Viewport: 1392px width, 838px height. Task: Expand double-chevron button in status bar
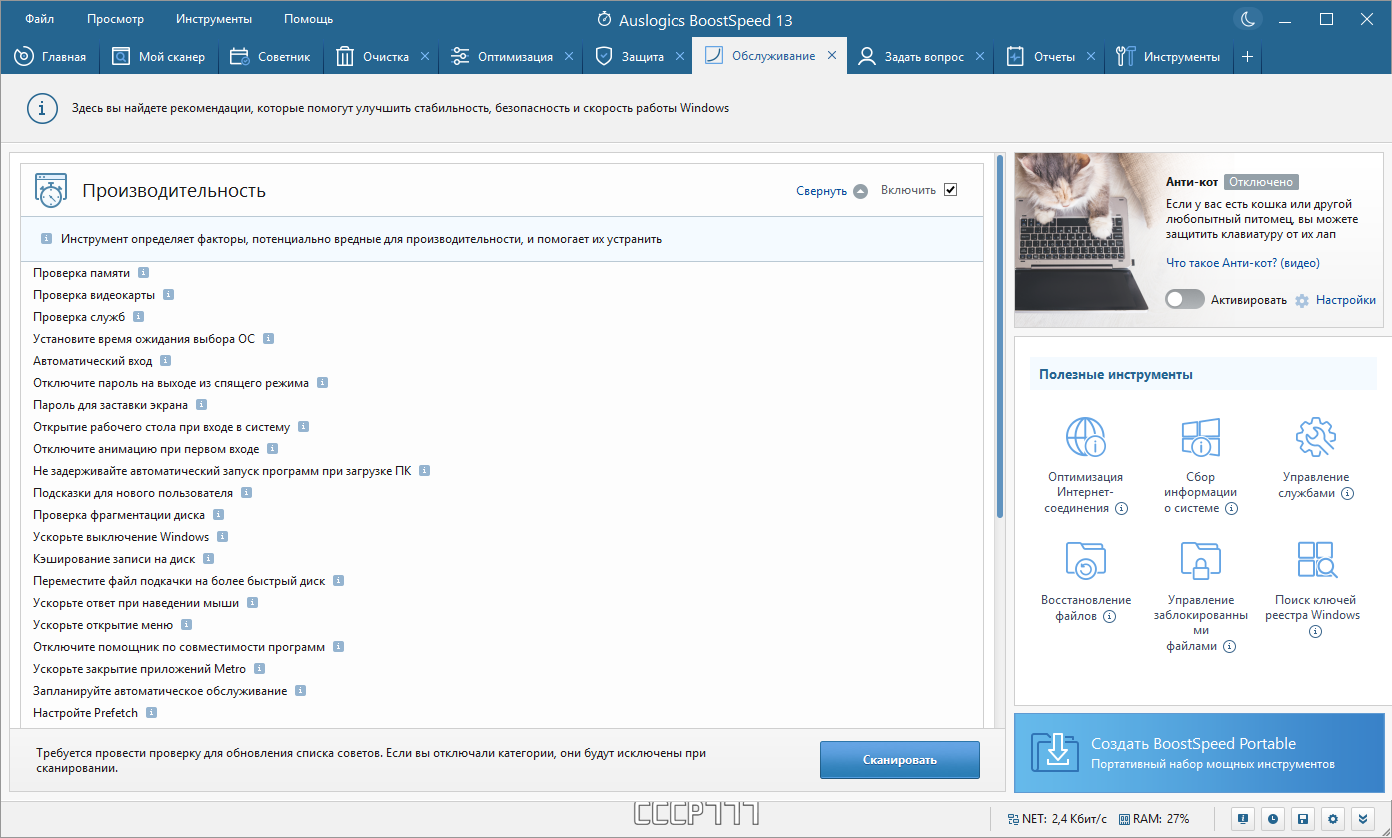(x=1362, y=818)
